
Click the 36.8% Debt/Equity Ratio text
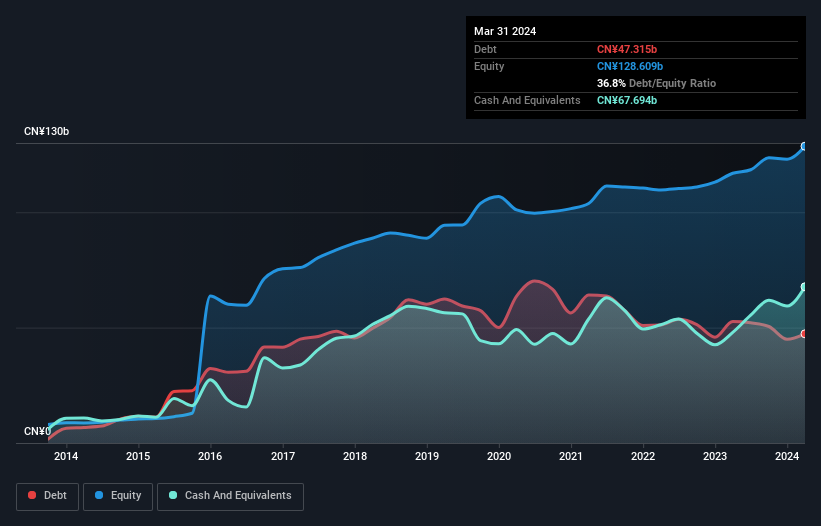tap(656, 83)
